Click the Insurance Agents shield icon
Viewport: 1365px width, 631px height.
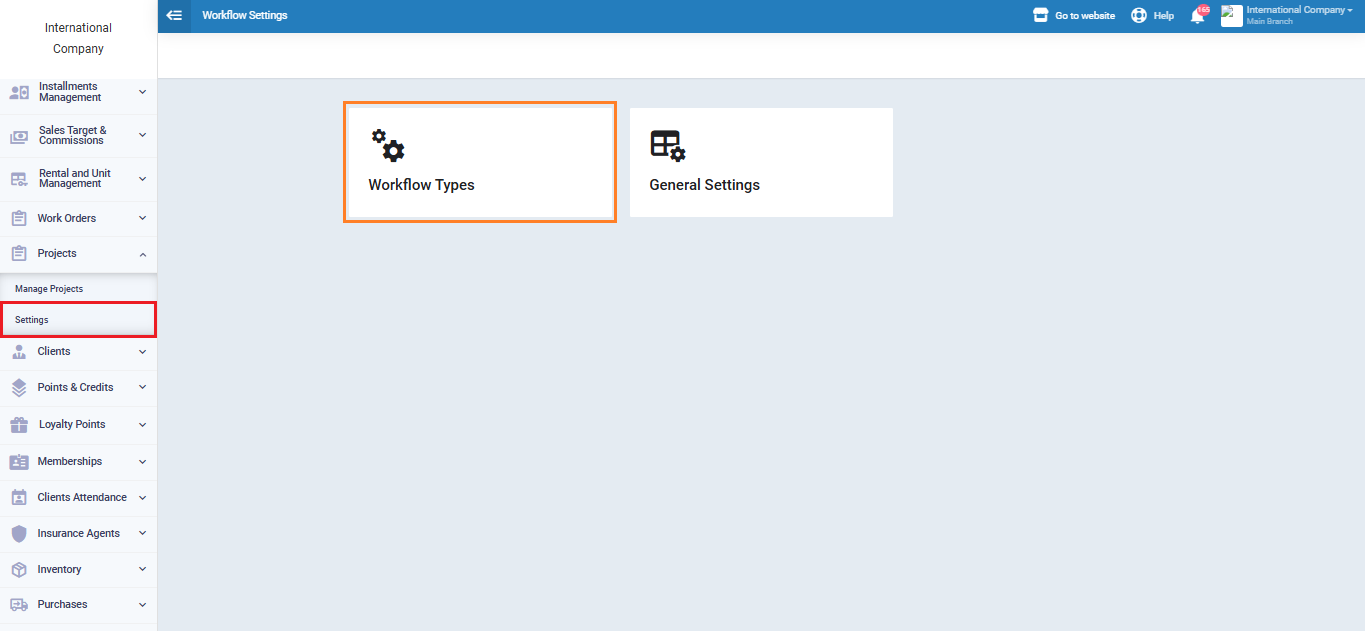point(19,533)
